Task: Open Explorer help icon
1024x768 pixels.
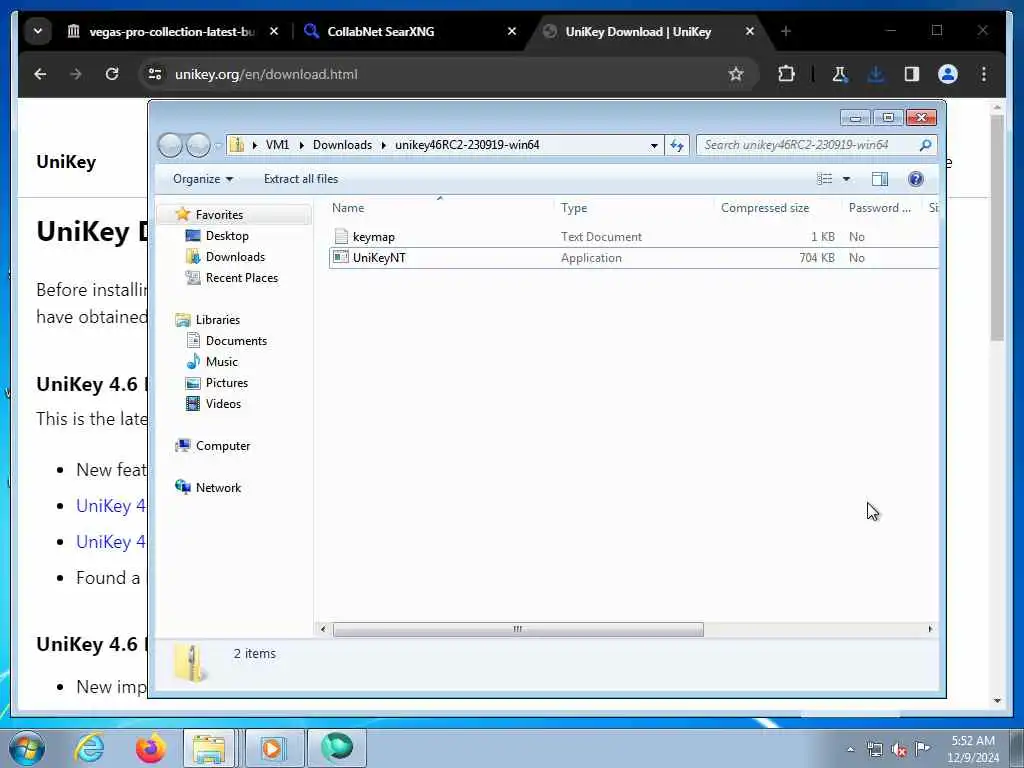Action: 916,179
